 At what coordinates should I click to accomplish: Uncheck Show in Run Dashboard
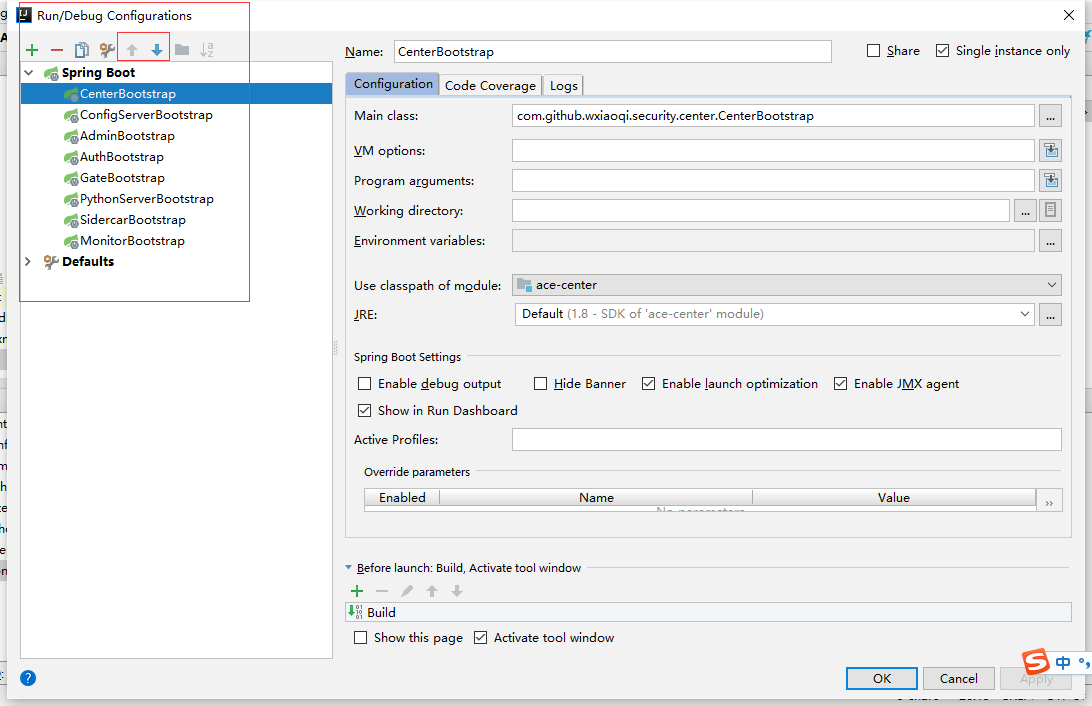pos(364,411)
